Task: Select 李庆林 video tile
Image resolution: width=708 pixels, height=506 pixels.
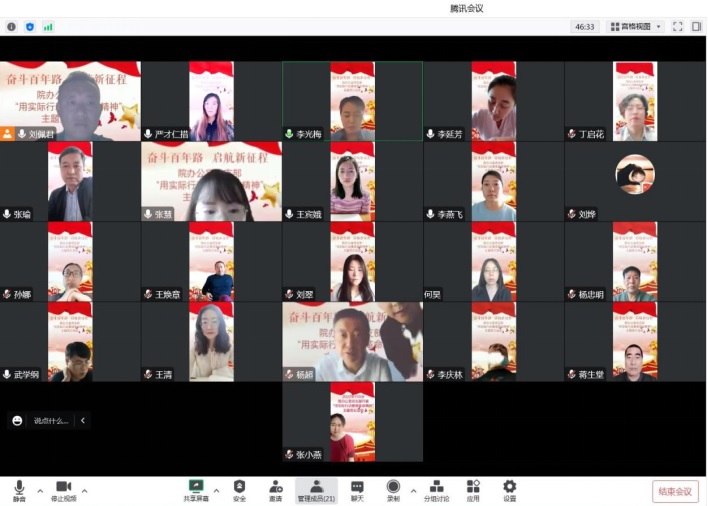Action: coord(494,342)
